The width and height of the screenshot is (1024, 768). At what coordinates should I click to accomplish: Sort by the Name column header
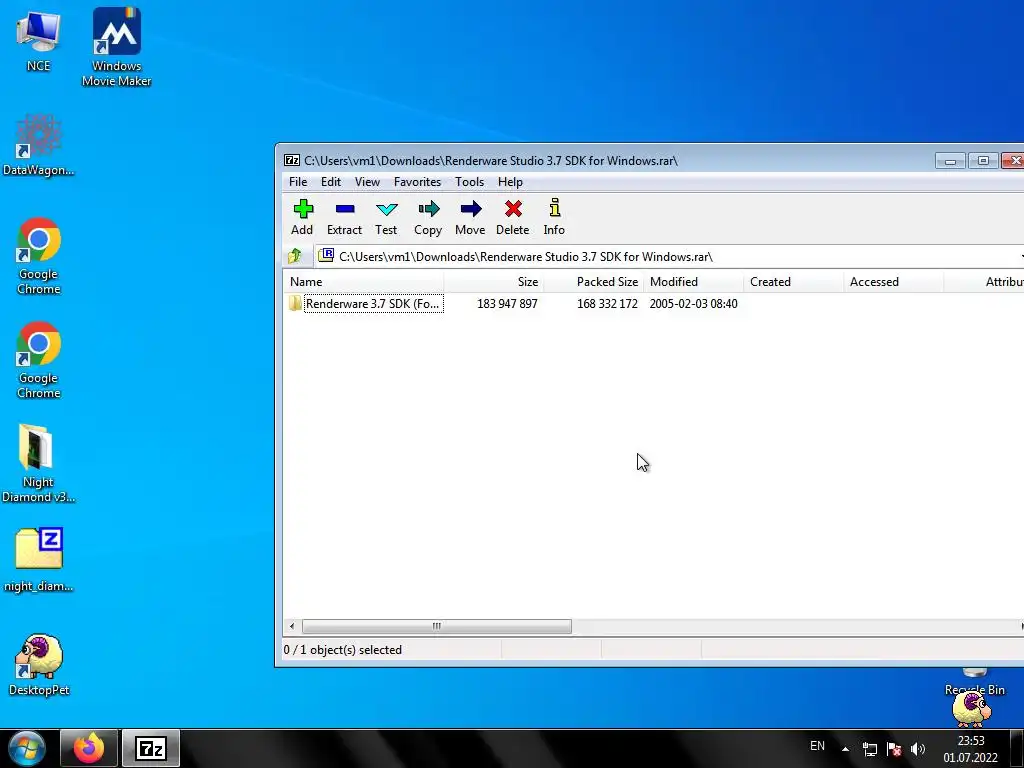coord(364,281)
